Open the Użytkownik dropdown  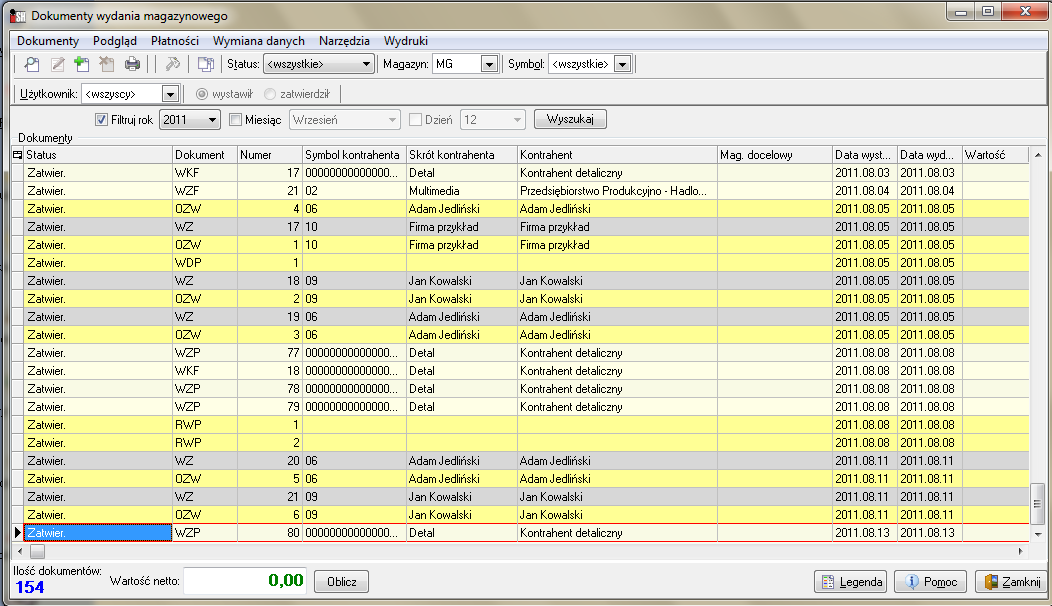170,94
